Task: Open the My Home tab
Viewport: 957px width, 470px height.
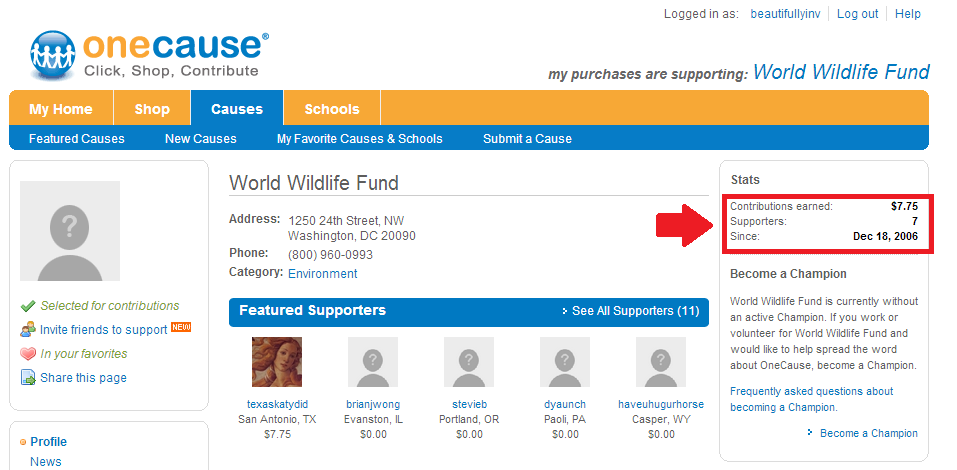Action: tap(61, 109)
